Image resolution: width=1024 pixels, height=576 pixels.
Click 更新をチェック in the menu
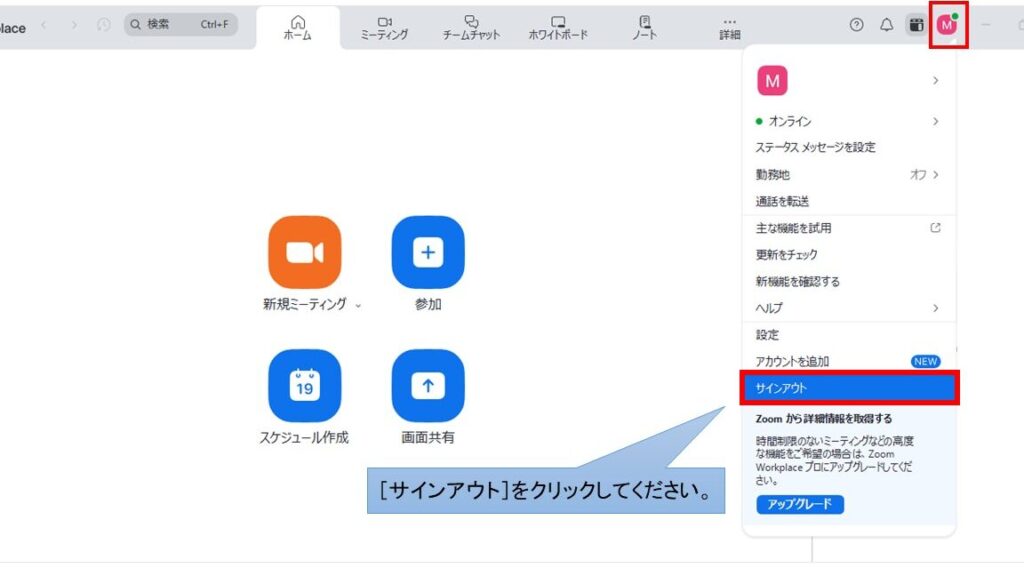click(x=787, y=255)
